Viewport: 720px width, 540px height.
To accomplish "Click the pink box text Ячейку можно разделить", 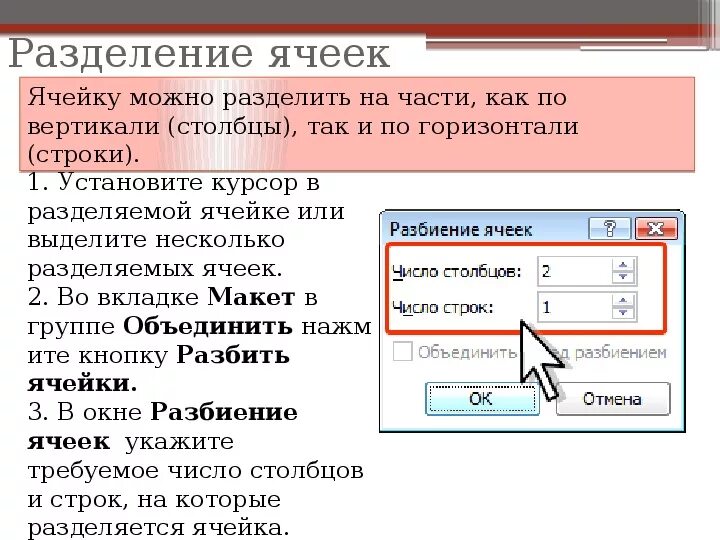I will [191, 97].
